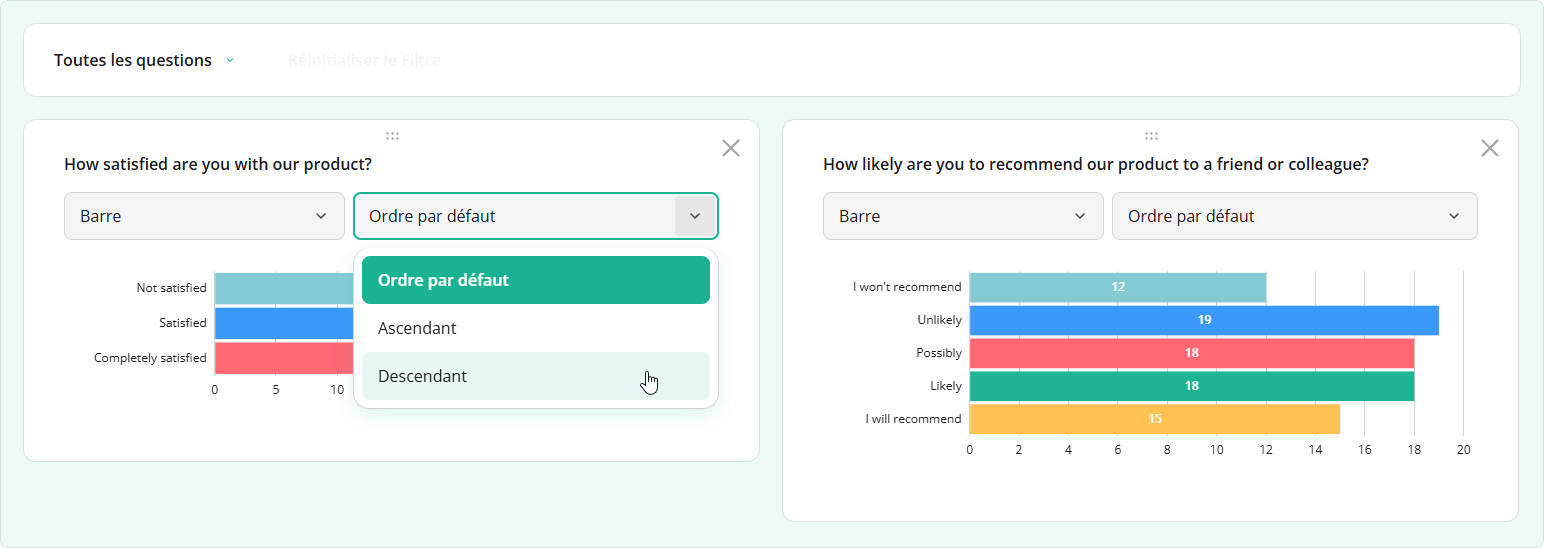Screen dimensions: 1544x548
Task: Click the Not satisfied bar
Action: click(284, 288)
